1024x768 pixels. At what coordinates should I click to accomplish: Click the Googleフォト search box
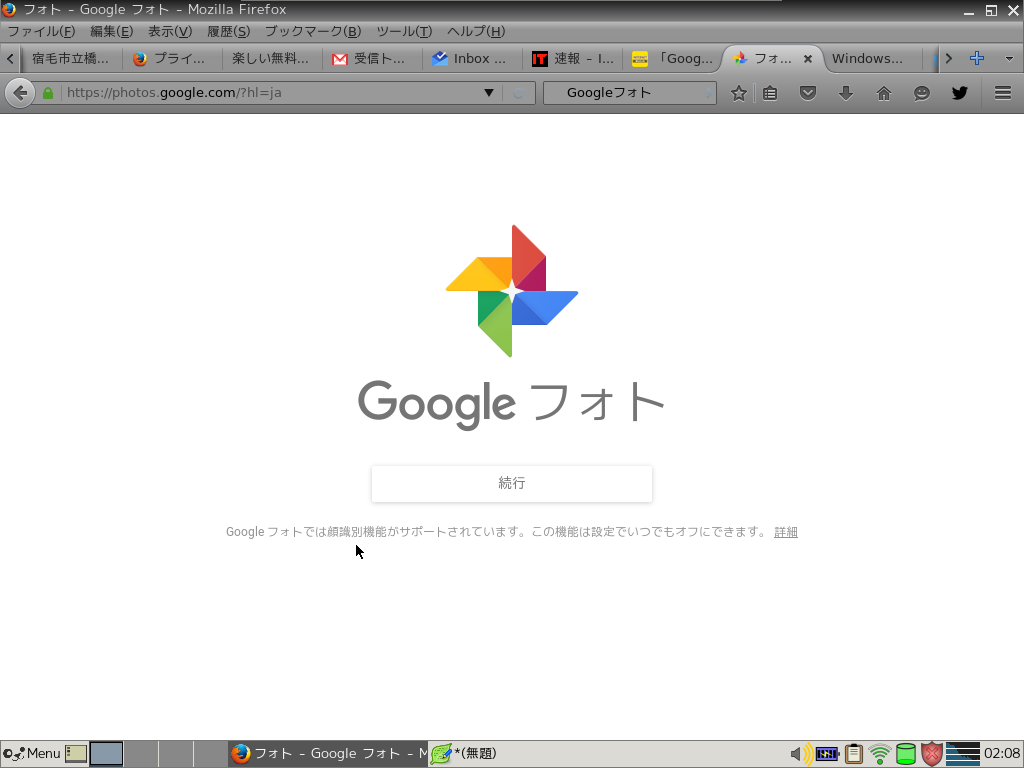coord(630,93)
